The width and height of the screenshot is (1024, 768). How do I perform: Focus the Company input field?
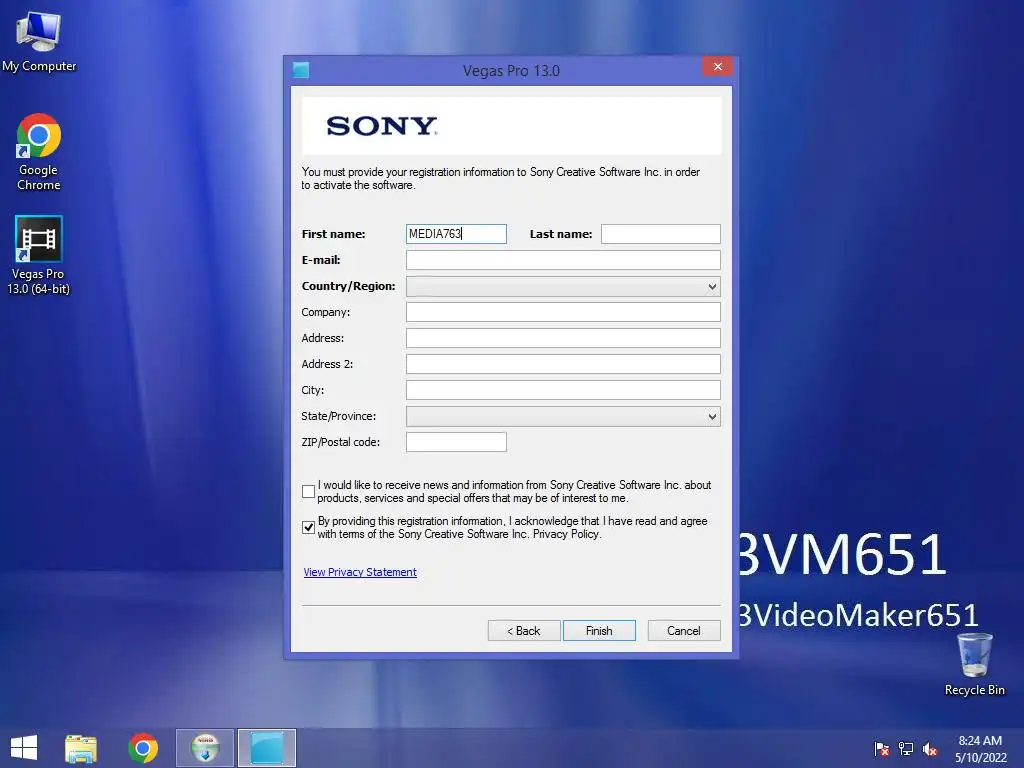(563, 312)
